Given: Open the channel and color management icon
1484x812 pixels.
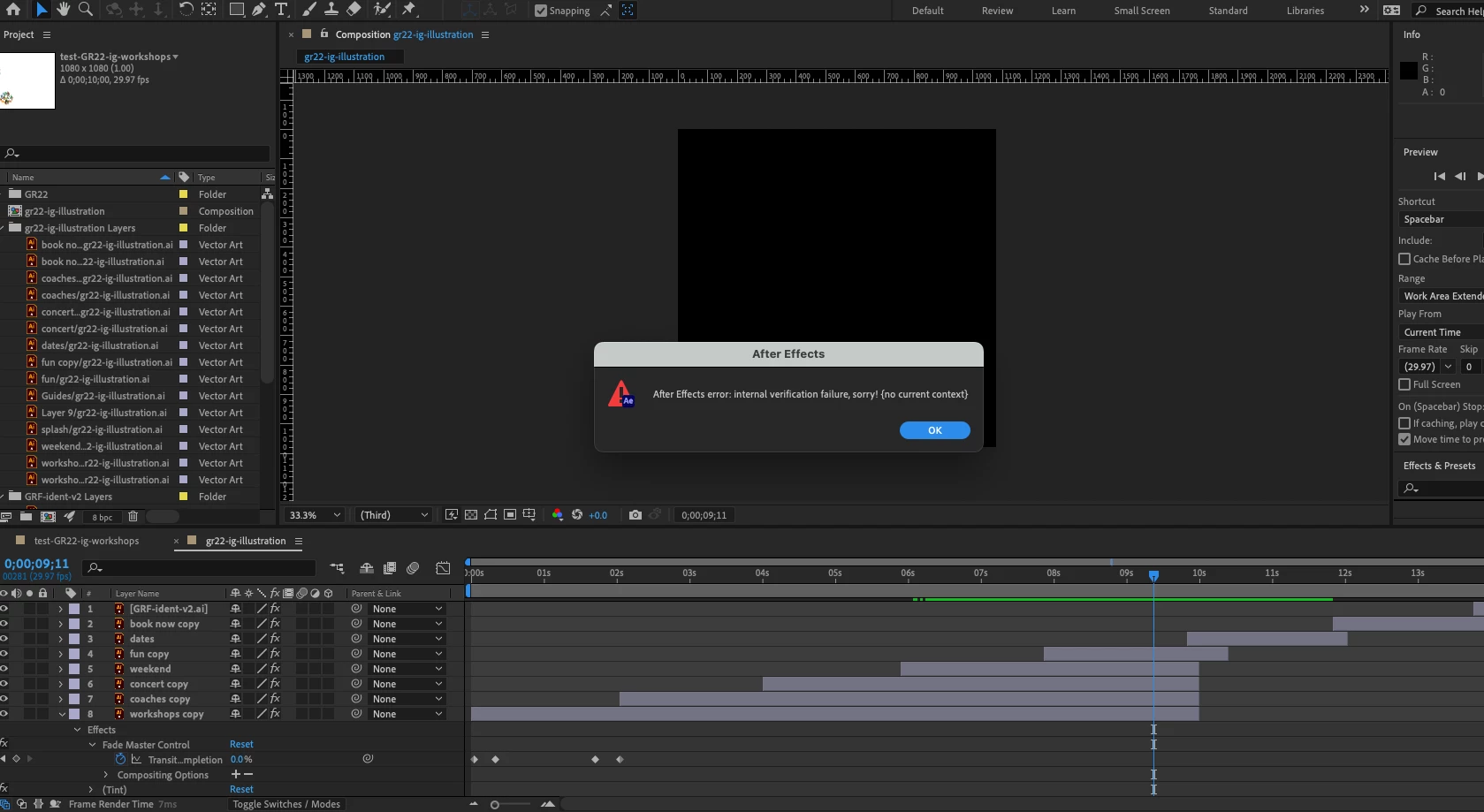Looking at the screenshot, I should point(557,515).
